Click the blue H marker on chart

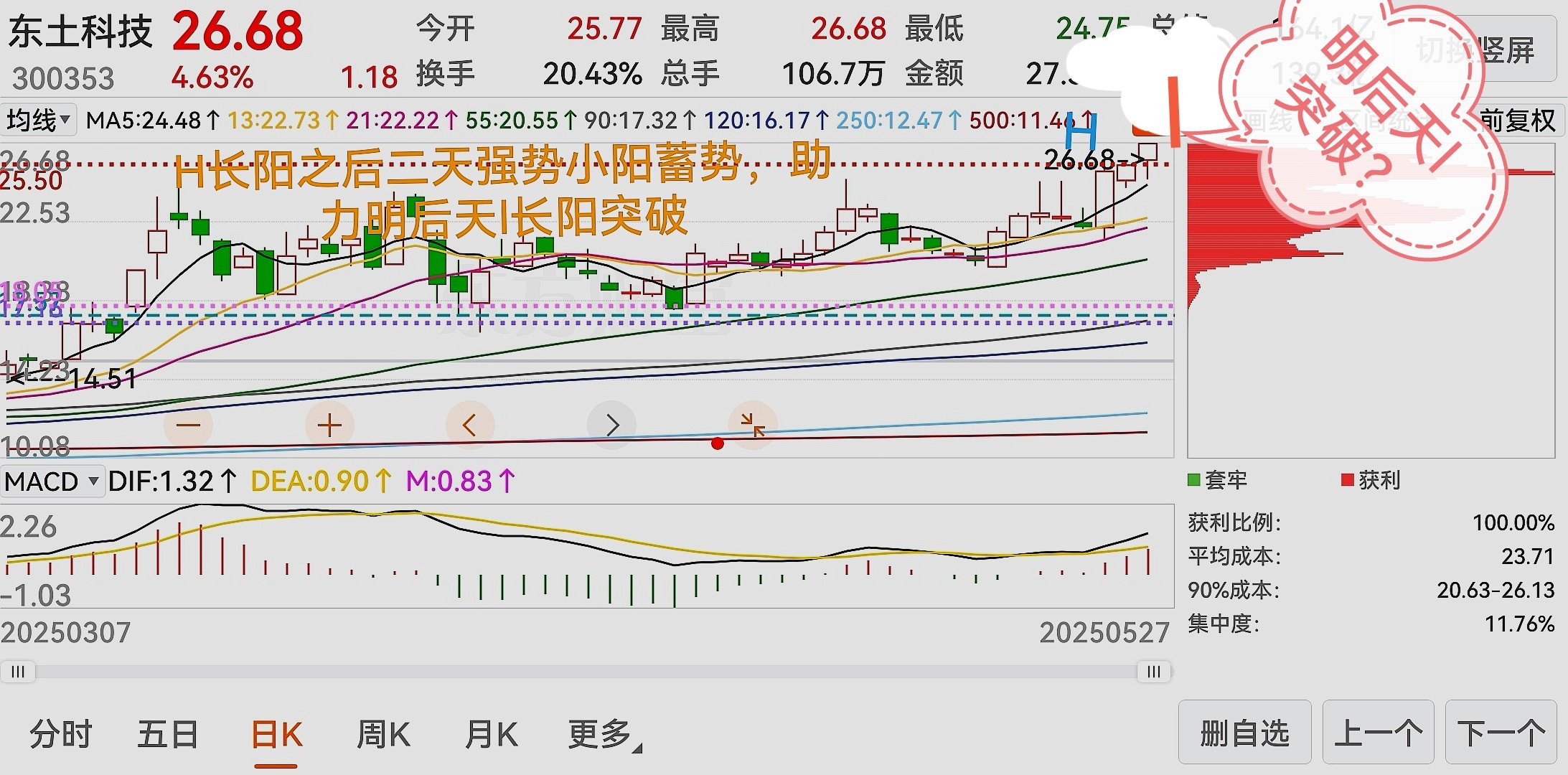(1081, 131)
